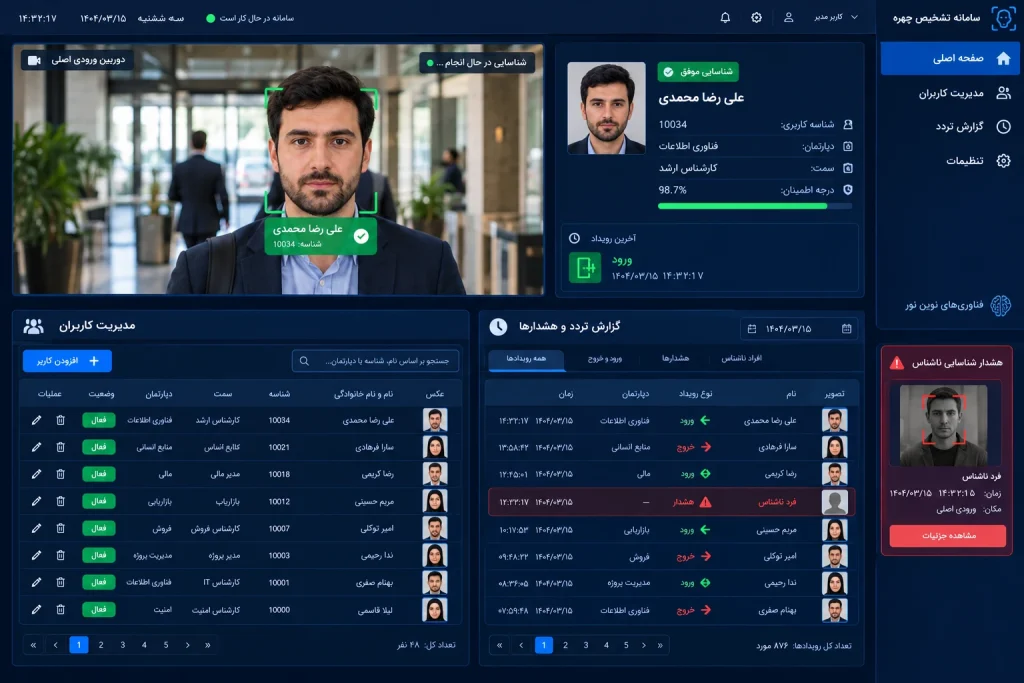The image size is (1024, 683).
Task: Click the فرد ناشناس alert row
Action: (671, 502)
